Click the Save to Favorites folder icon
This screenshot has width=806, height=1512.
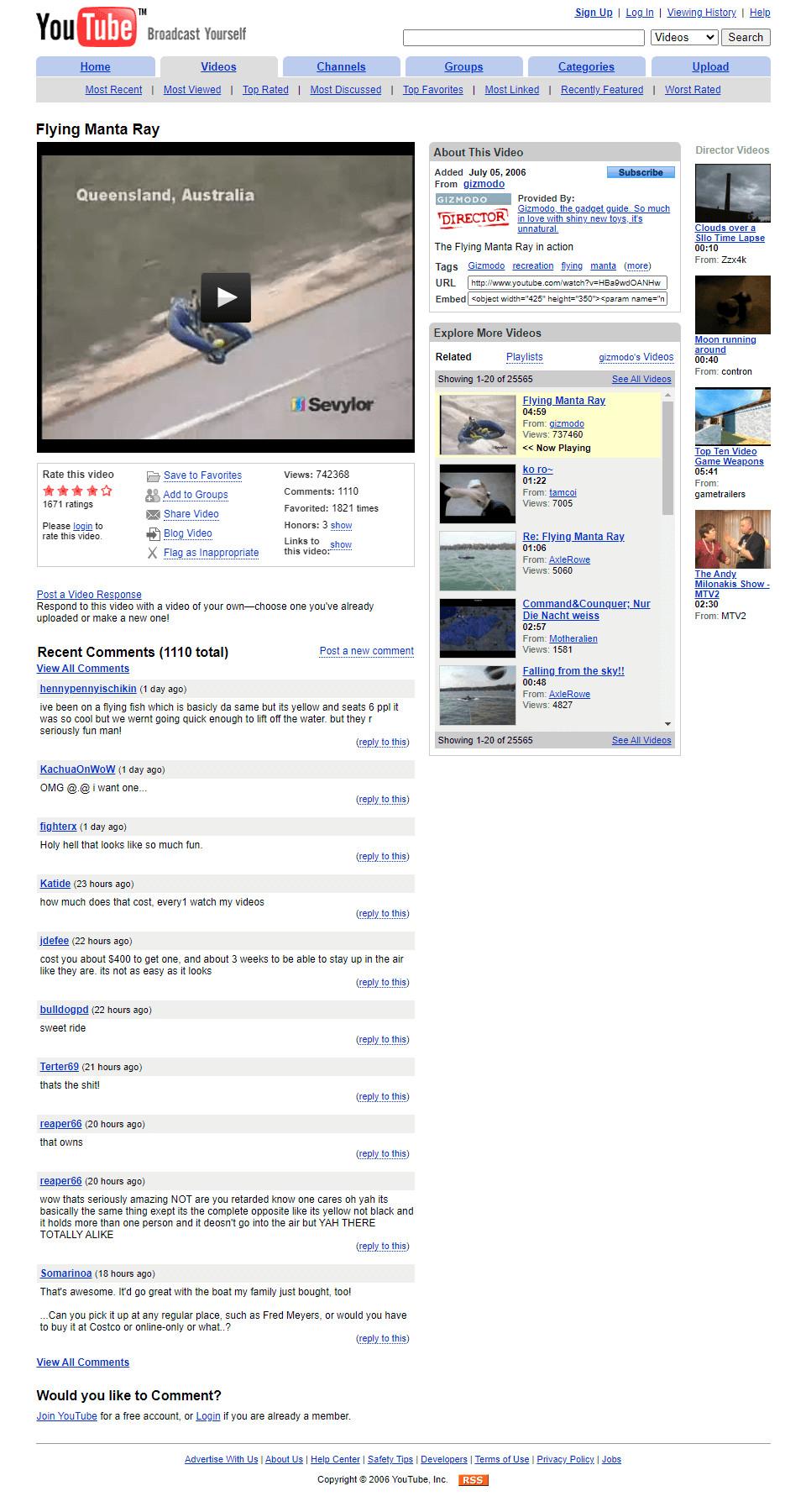coord(153,475)
